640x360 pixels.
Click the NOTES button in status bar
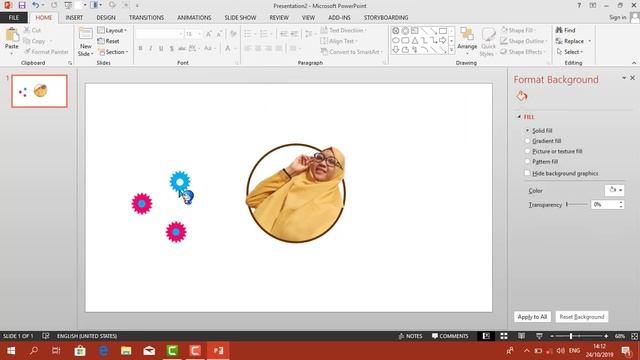410,336
